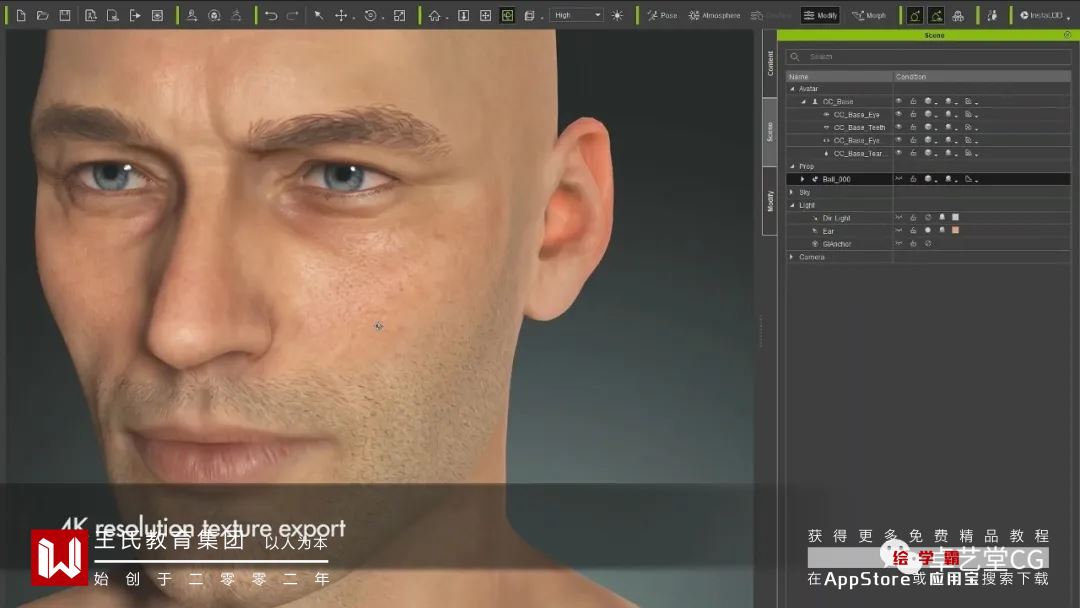Activate the Rotate tool
Viewport: 1080px width, 608px height.
click(x=371, y=15)
